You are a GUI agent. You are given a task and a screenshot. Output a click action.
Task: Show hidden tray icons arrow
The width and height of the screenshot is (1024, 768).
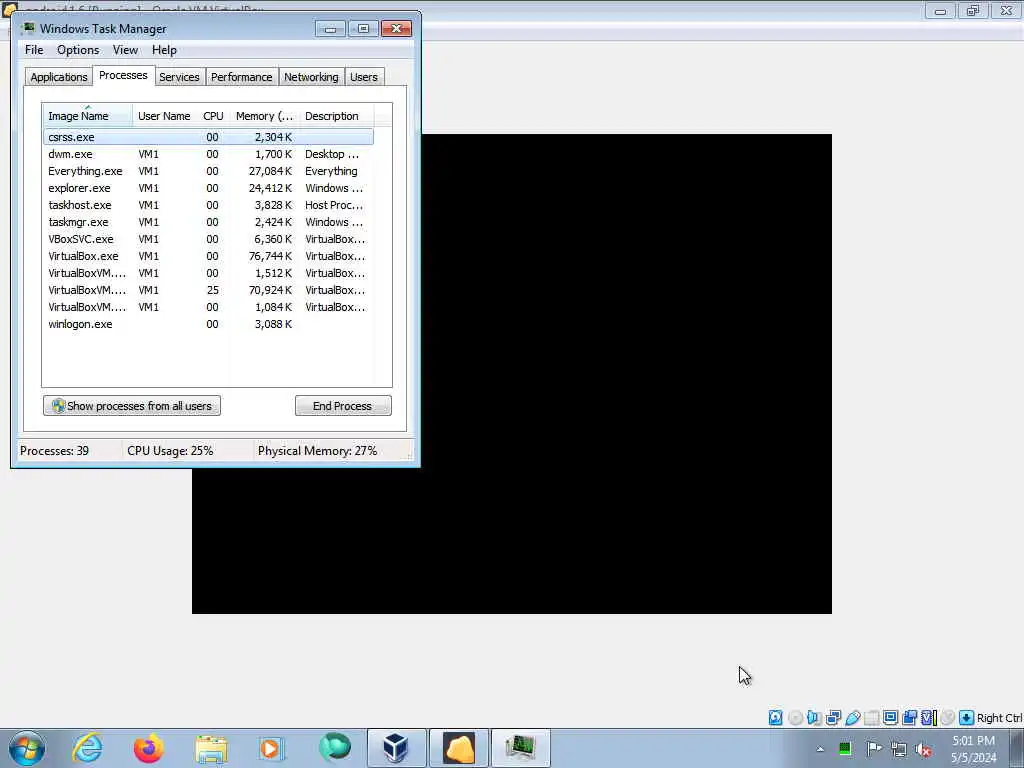click(x=820, y=749)
